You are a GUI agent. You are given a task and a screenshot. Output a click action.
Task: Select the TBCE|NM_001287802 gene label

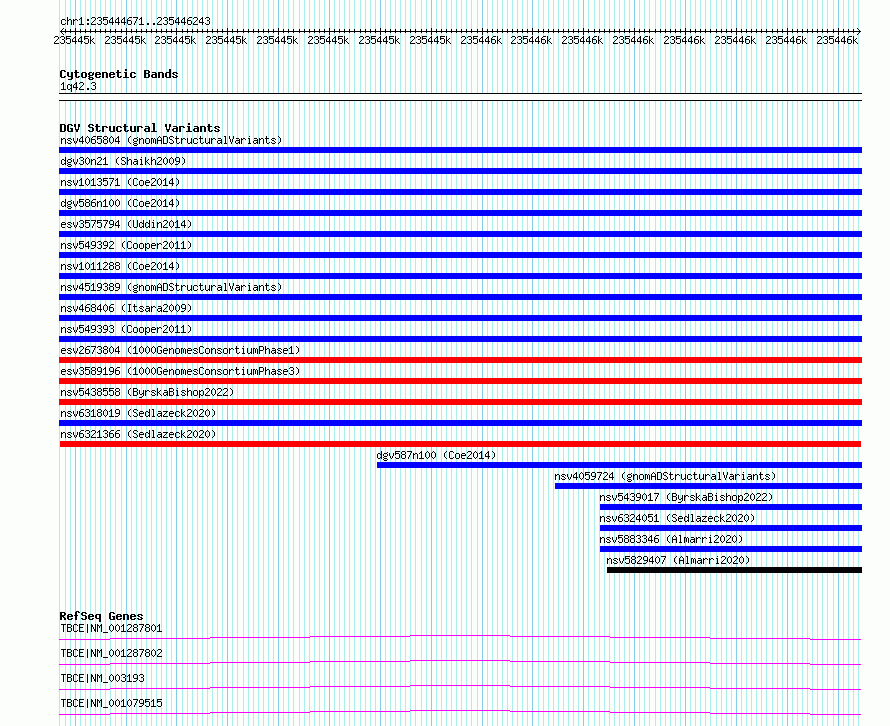point(111,653)
